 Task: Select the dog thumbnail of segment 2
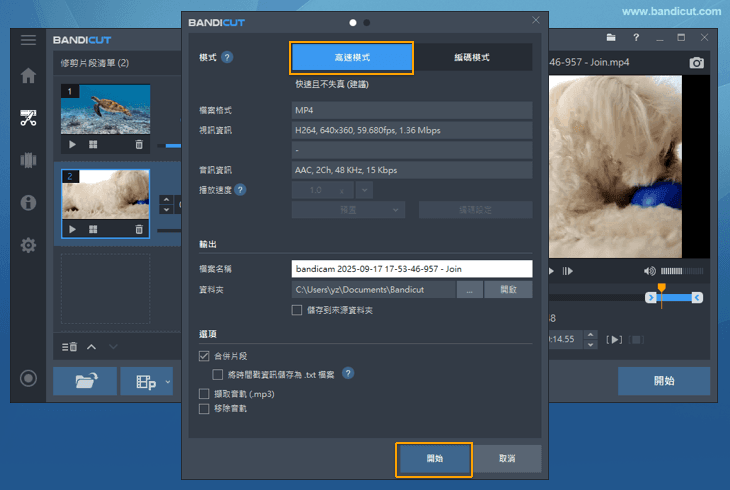pyautogui.click(x=106, y=194)
